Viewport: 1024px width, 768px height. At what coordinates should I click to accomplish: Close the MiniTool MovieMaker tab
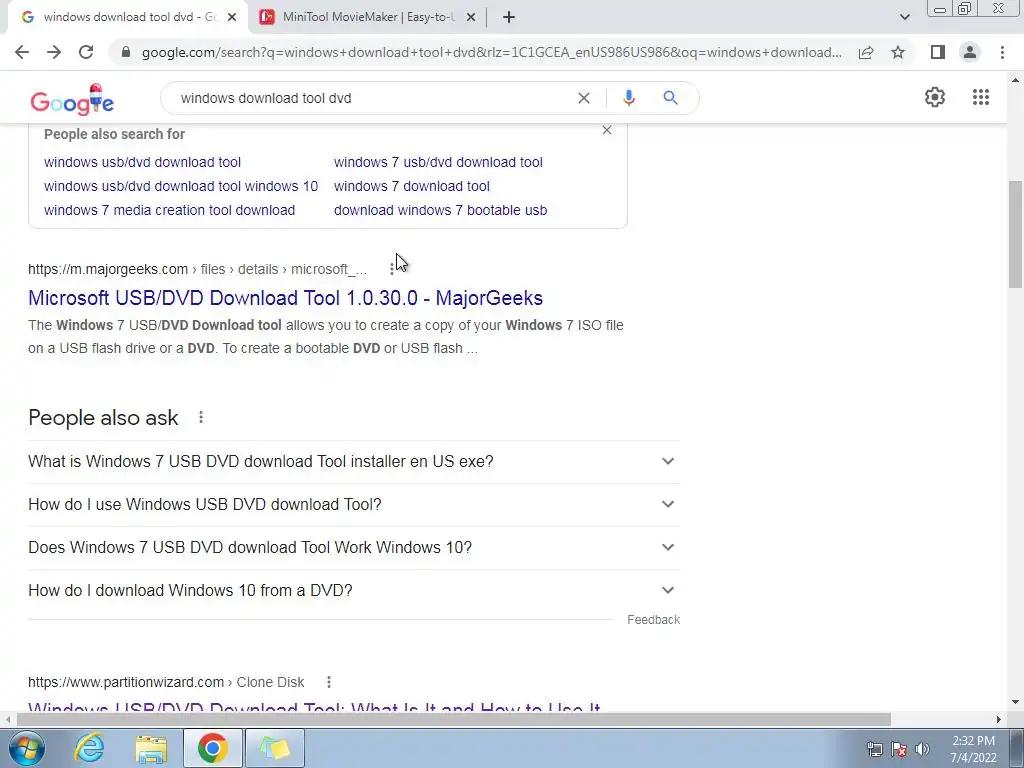471,18
